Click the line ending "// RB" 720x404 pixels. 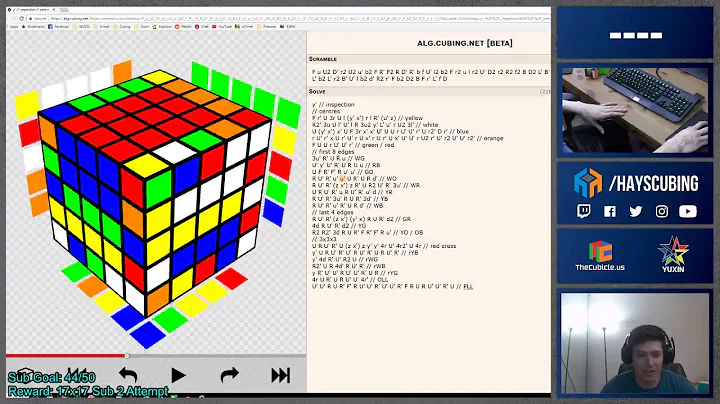click(346, 165)
